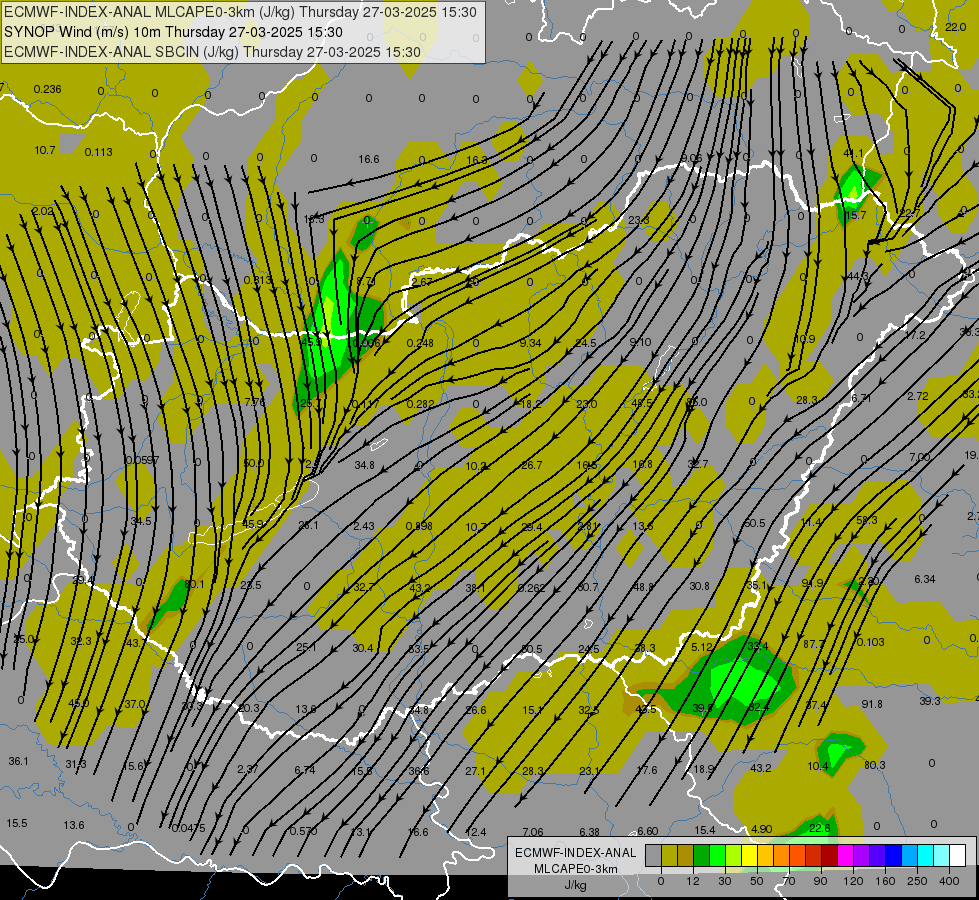Click the header line 'ECMWF-INDEX-ANAL MLCAPE0-3km (J/kg)'
The height and width of the screenshot is (900, 979).
point(240,12)
